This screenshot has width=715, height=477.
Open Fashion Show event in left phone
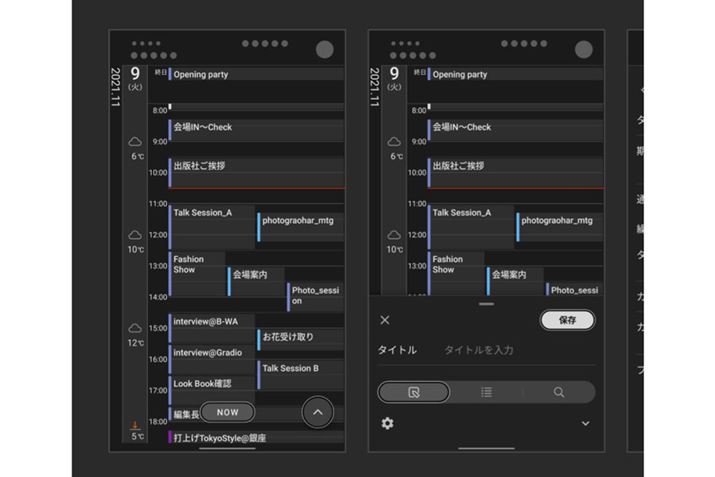tap(197, 274)
